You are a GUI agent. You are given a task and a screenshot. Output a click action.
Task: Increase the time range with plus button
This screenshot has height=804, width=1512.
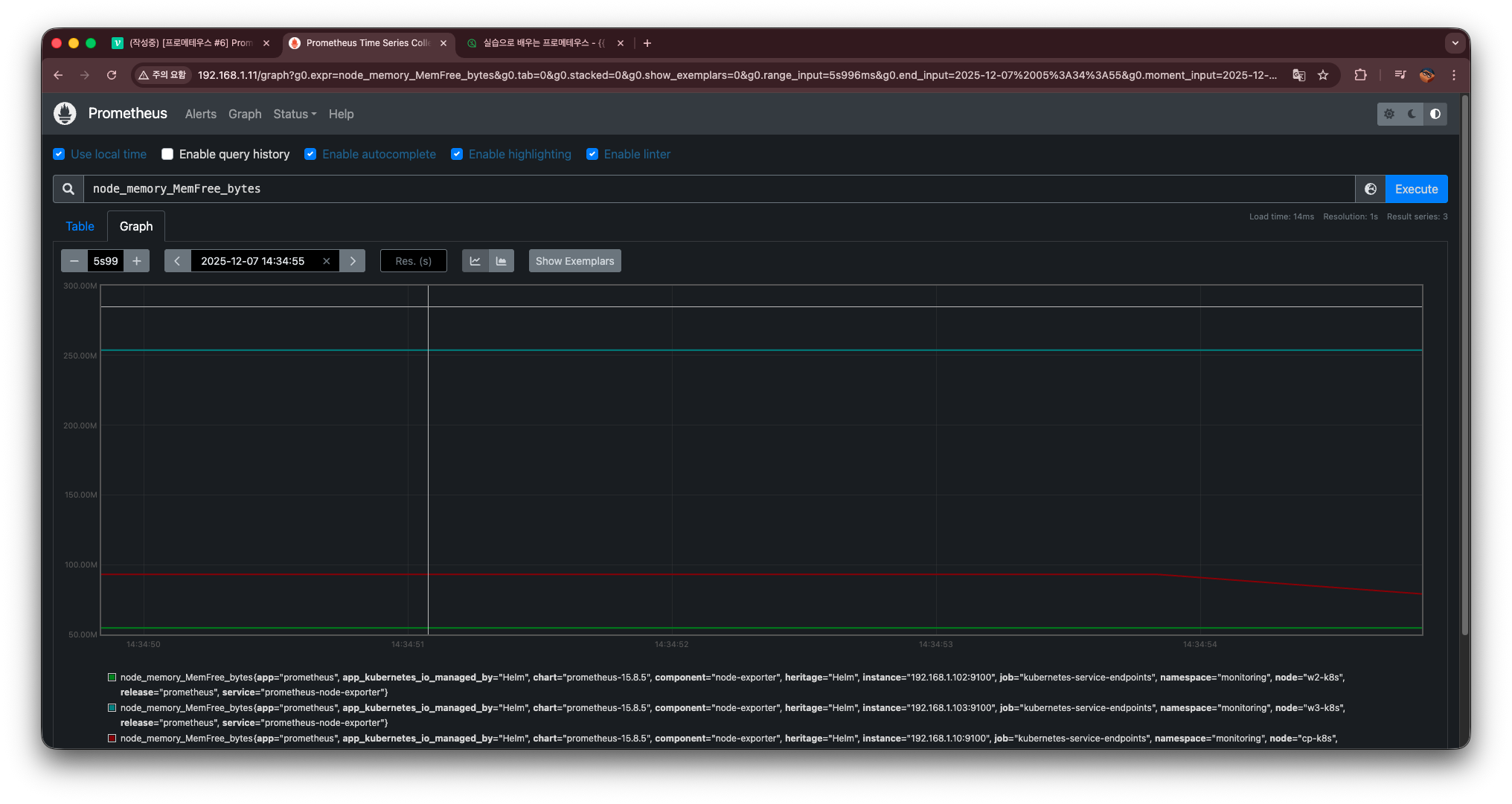pos(137,261)
